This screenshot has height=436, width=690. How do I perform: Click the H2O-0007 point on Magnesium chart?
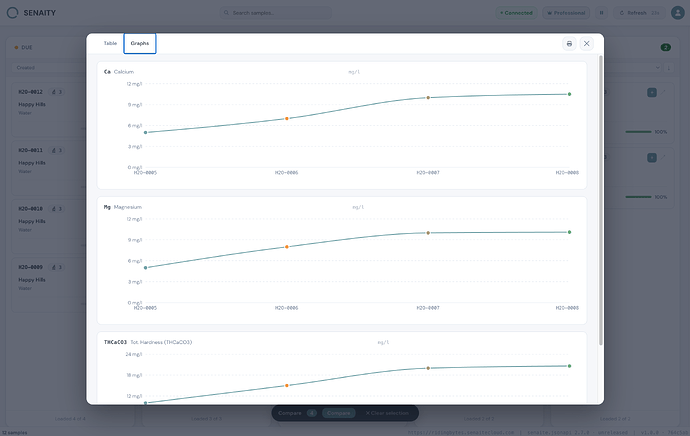[428, 233]
